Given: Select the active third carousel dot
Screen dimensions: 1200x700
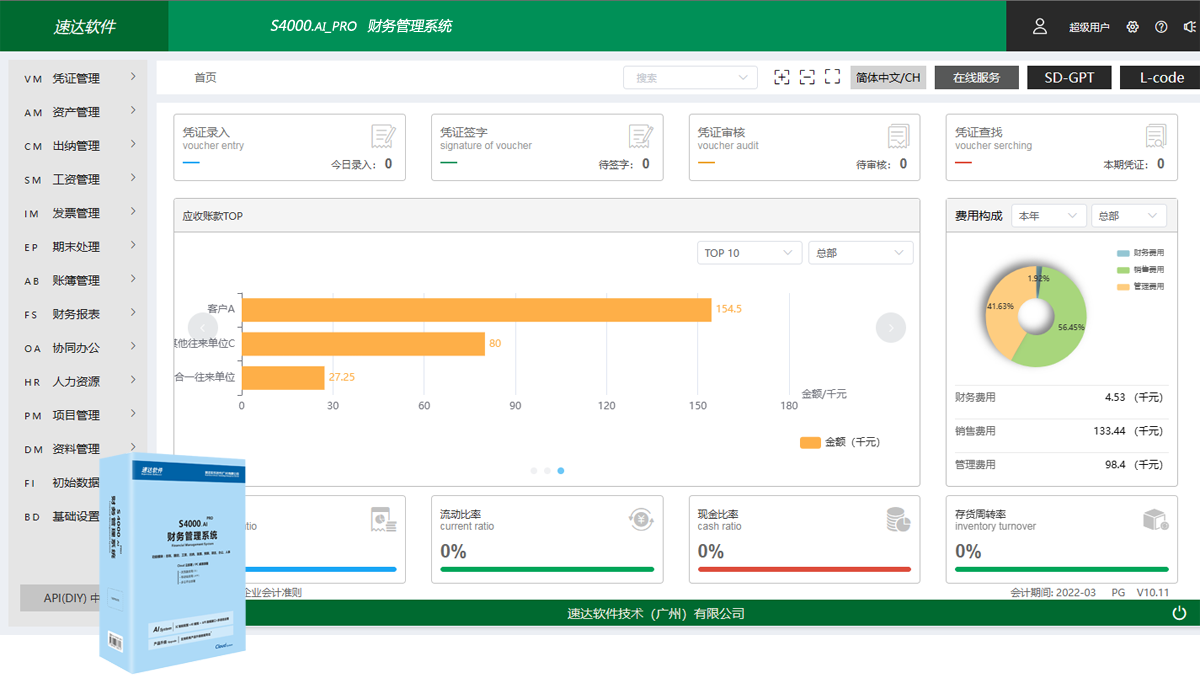Looking at the screenshot, I should 560,470.
